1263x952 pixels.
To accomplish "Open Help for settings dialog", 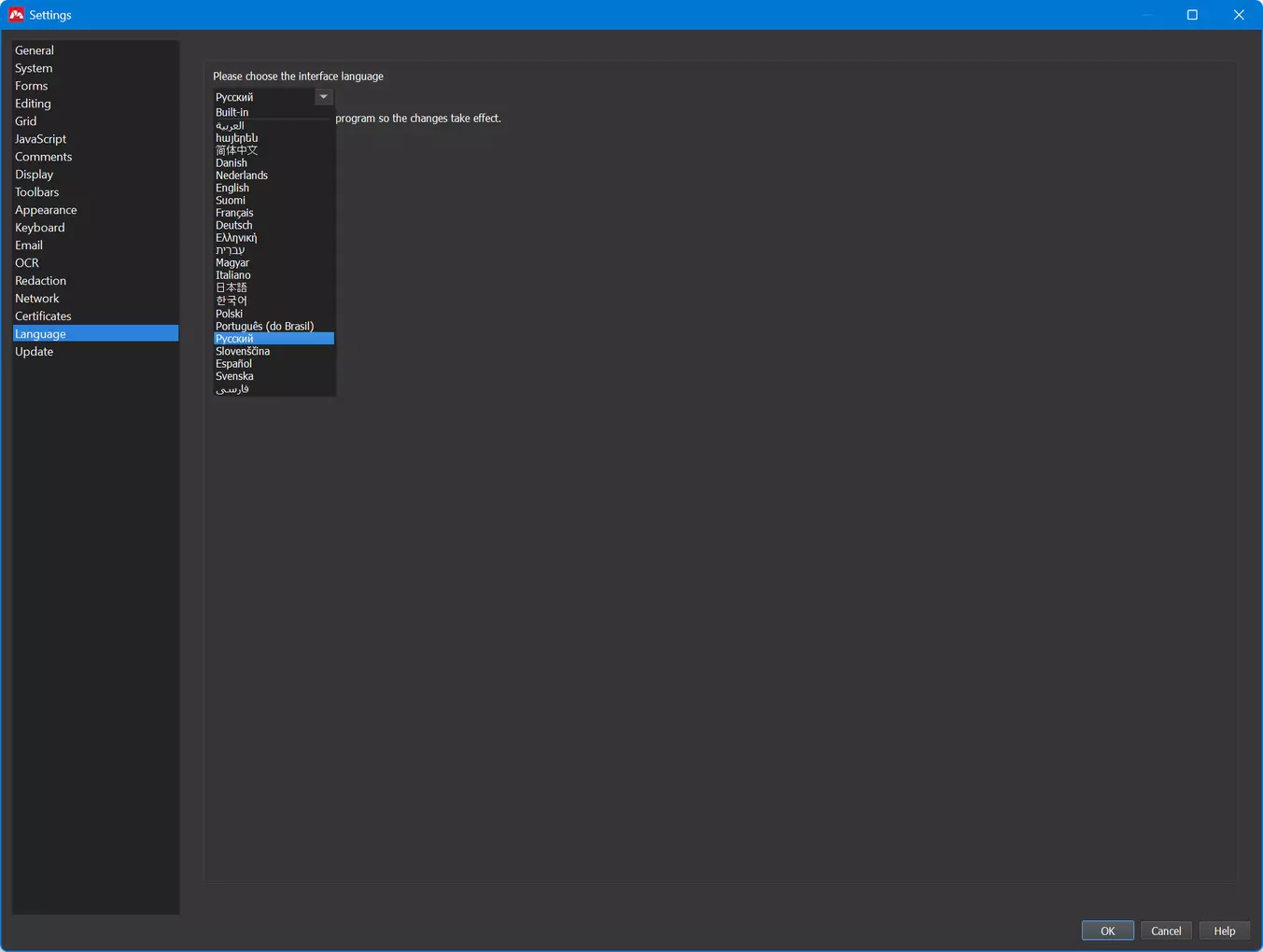I will coord(1224,931).
